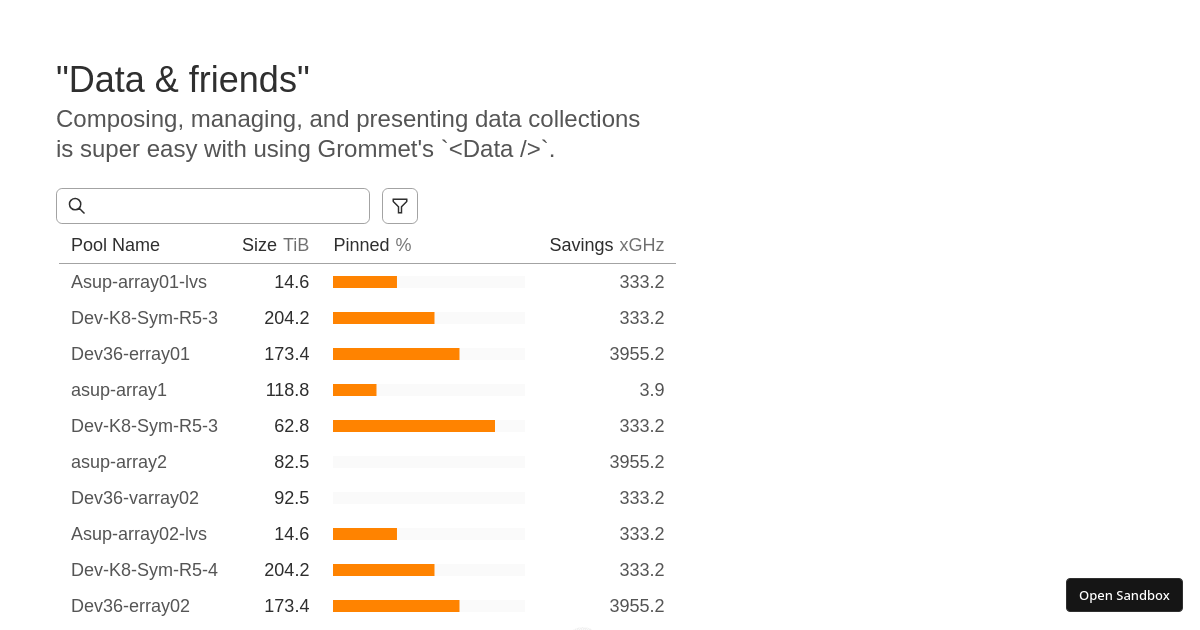The height and width of the screenshot is (630, 1200).
Task: Click the Dev-K8-Sym-R5-4 pinned progress bar
Action: (x=429, y=570)
